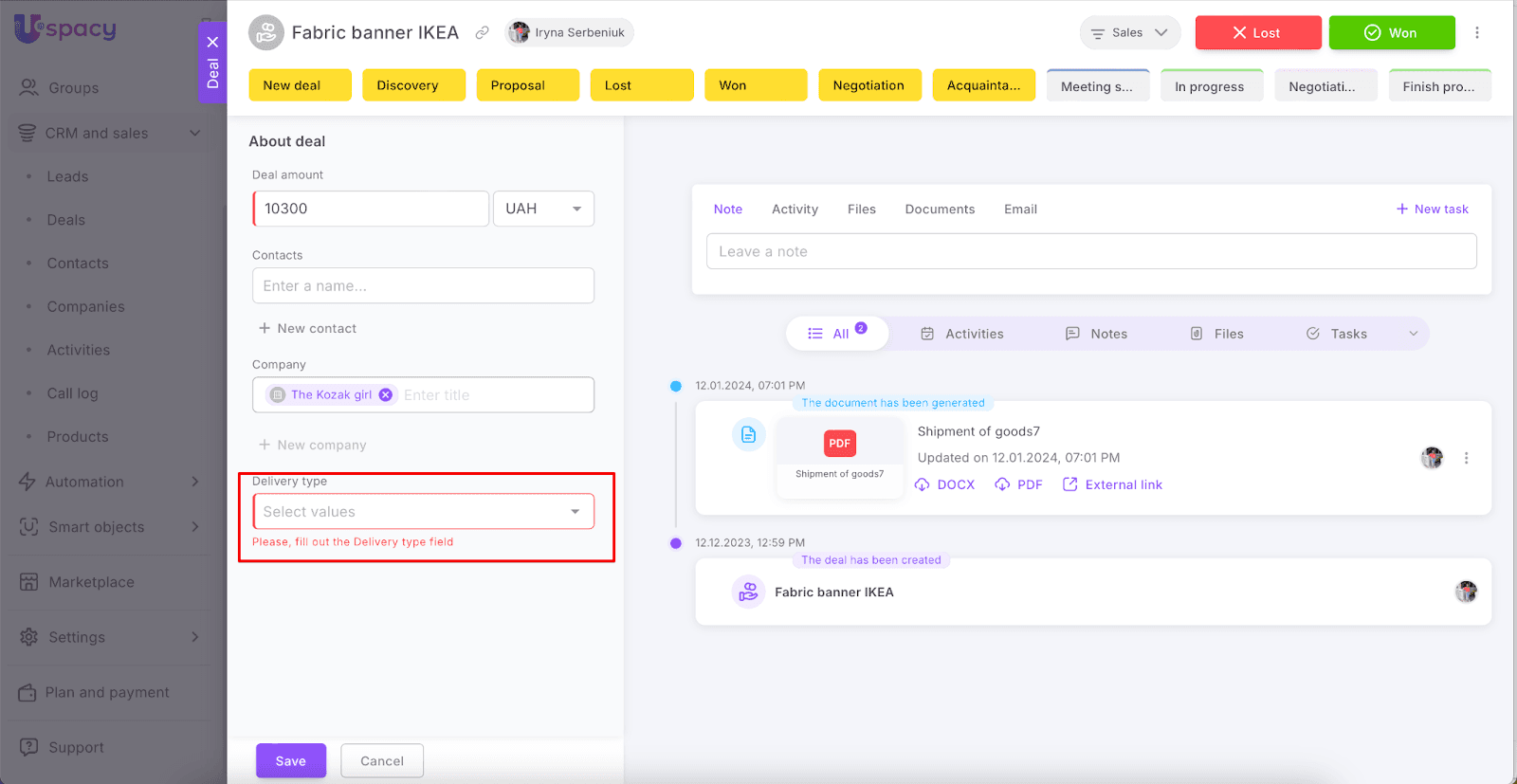Mark the deal as Won

[1391, 33]
